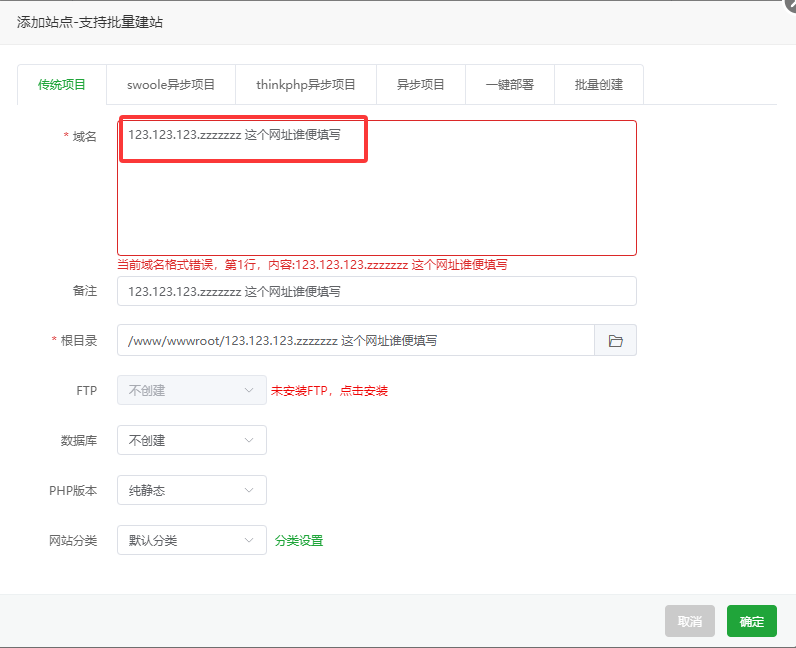Image resolution: width=796 pixels, height=648 pixels.
Task: Expand the FTP dropdown
Action: coord(192,390)
